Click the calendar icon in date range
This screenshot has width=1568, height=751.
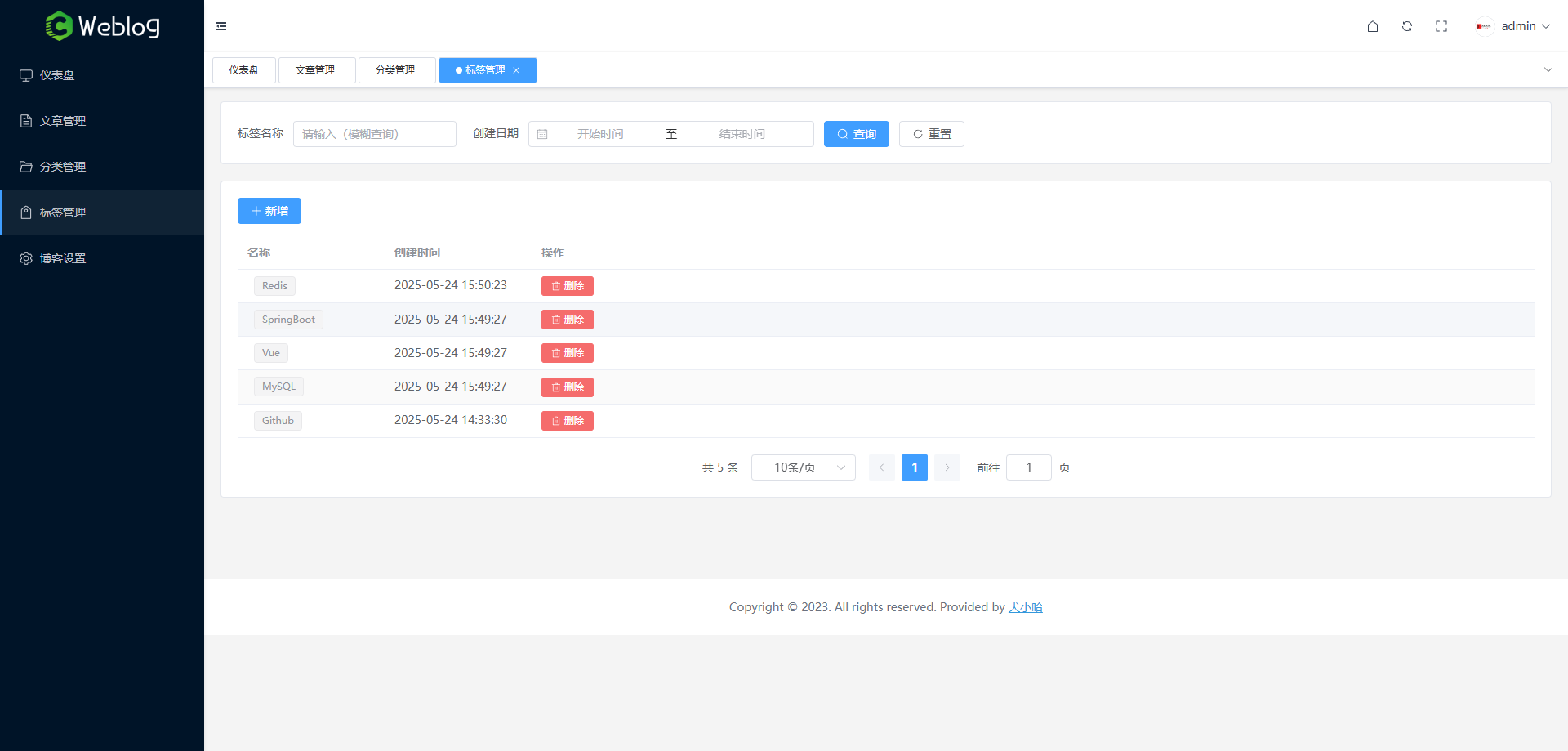[542, 134]
